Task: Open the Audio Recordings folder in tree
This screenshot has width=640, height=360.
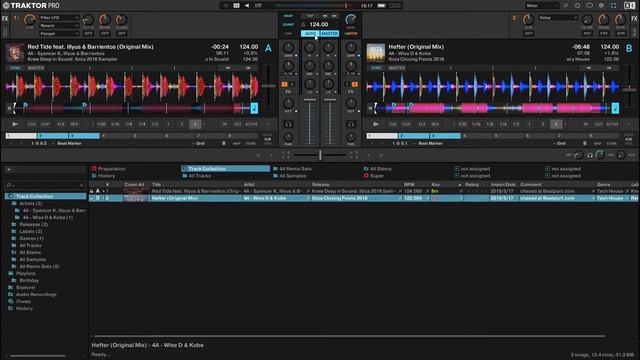Action: 36,294
